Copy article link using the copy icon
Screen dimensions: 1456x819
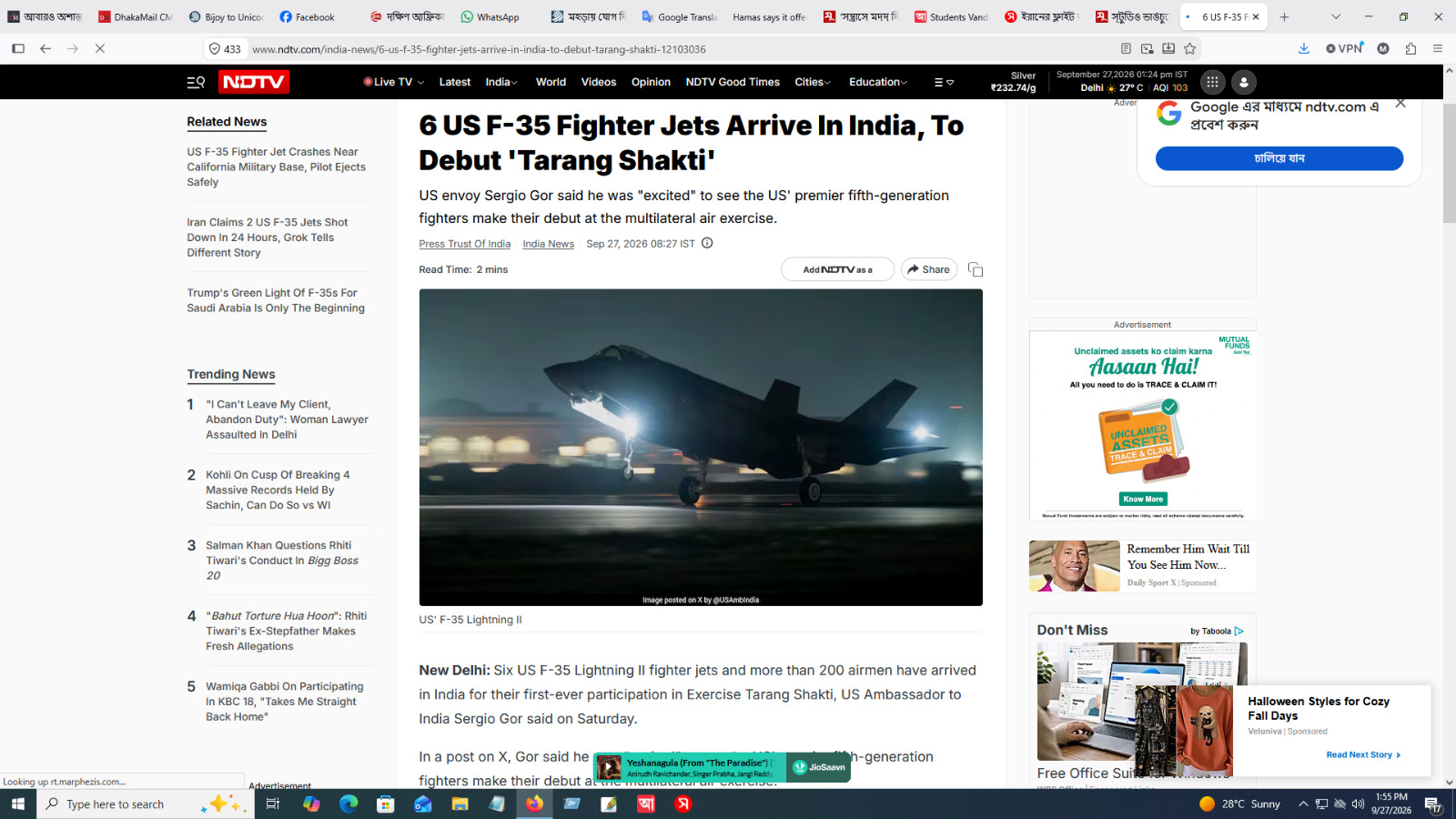976,269
